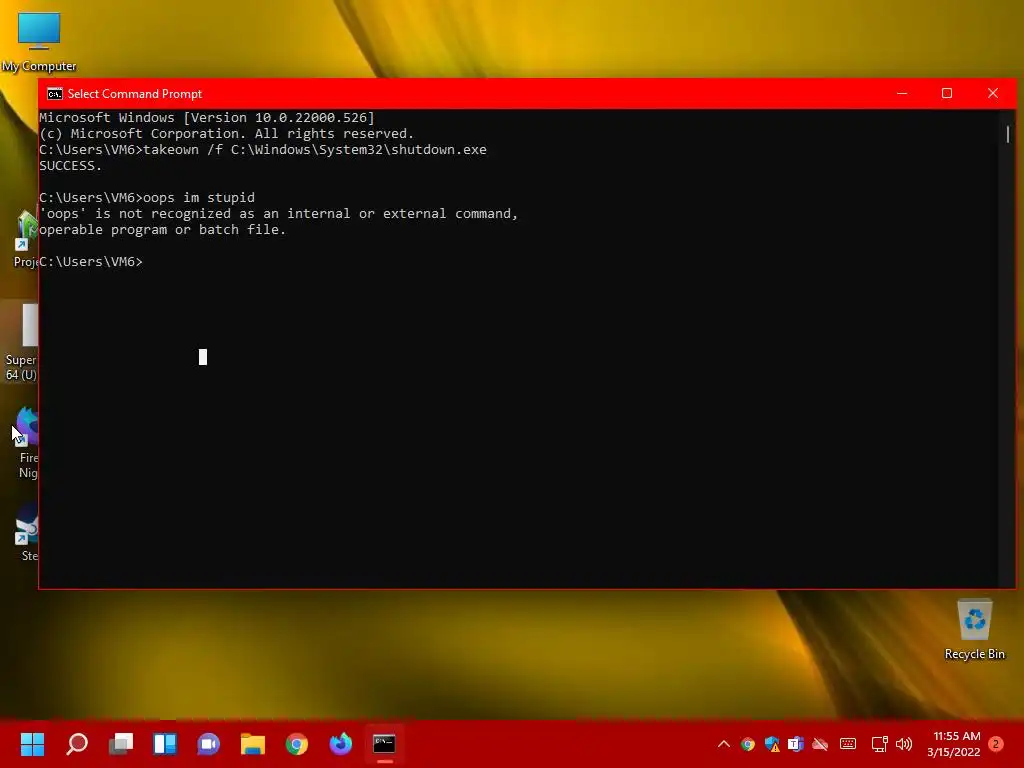The width and height of the screenshot is (1024, 768).
Task: Click the empty C:\Users\VM6> prompt line
Action: point(91,262)
